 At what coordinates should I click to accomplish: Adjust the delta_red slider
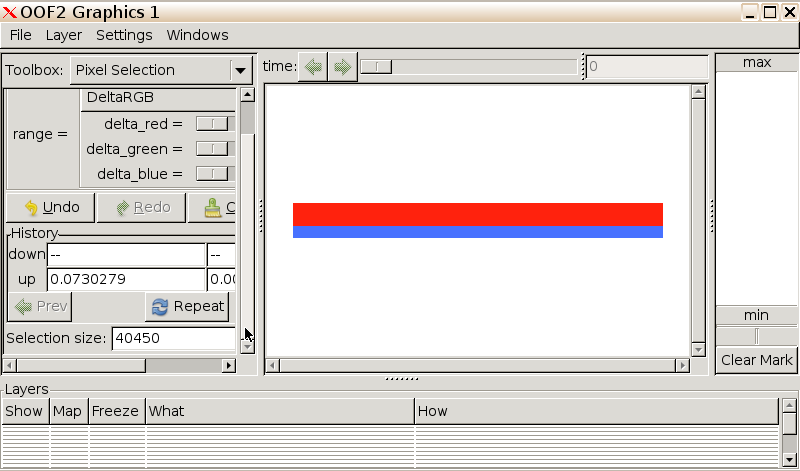click(x=213, y=123)
